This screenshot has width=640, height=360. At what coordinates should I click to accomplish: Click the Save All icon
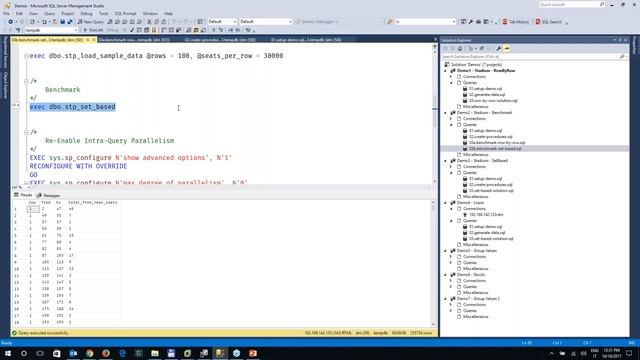[70, 22]
